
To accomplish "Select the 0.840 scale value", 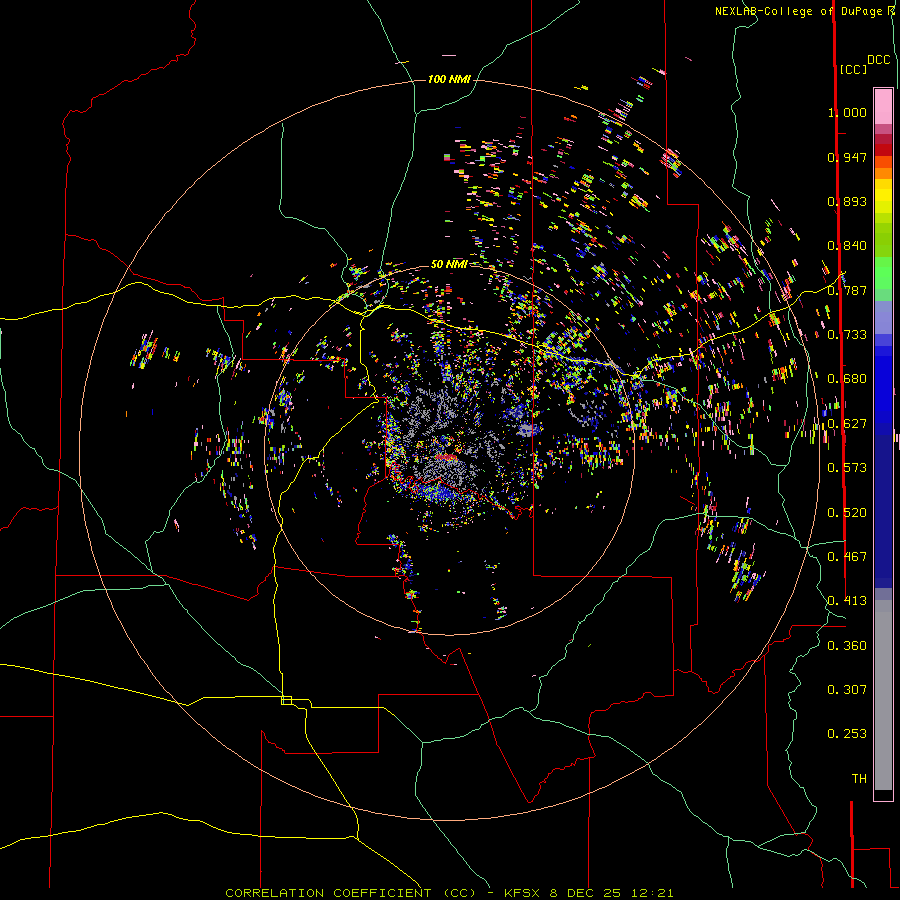I will pyautogui.click(x=847, y=246).
